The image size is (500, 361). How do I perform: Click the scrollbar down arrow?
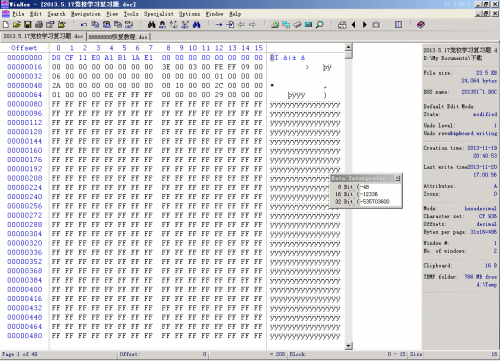(x=348, y=346)
